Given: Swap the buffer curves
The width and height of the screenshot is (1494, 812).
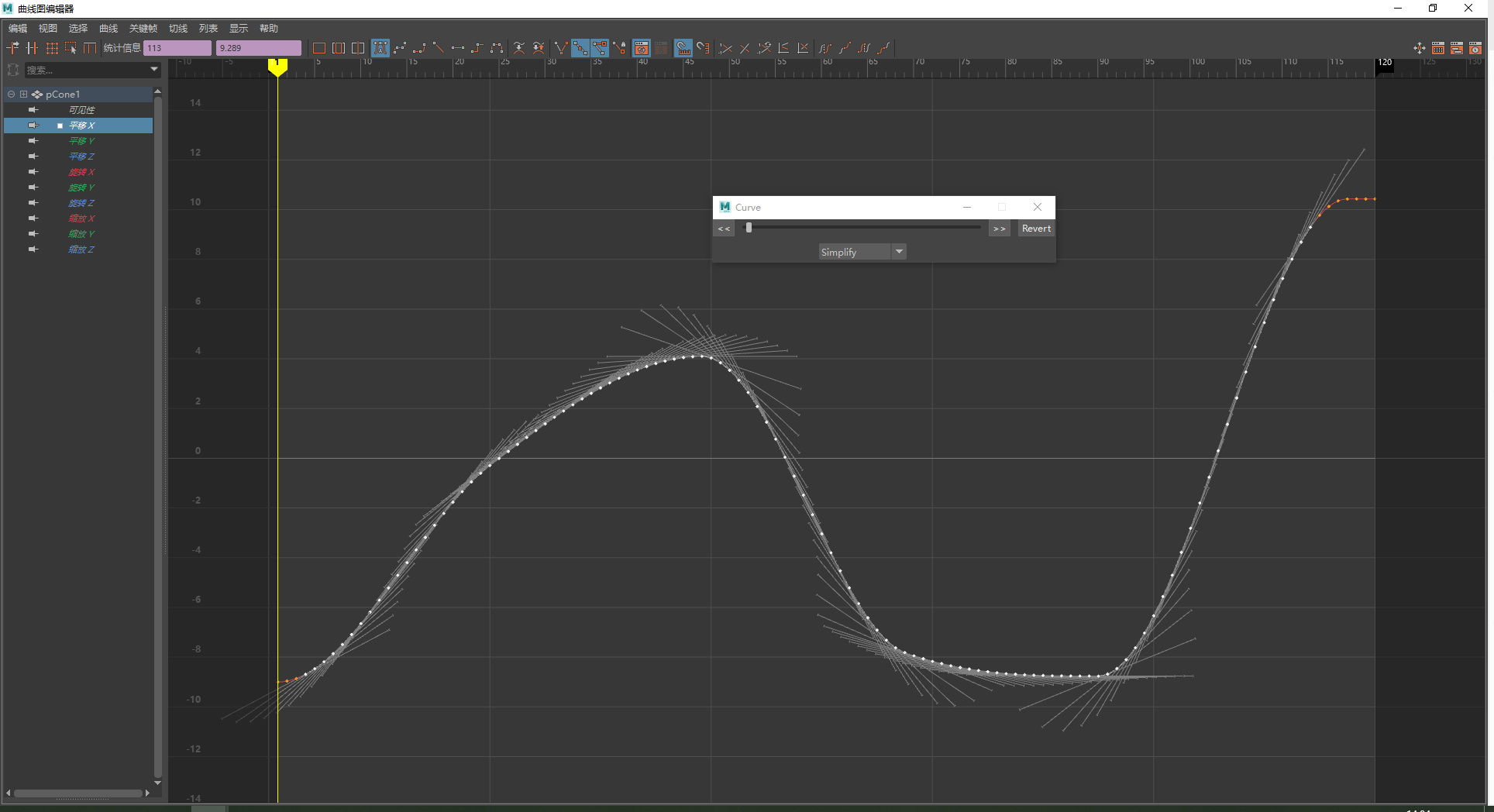Looking at the screenshot, I should [538, 48].
